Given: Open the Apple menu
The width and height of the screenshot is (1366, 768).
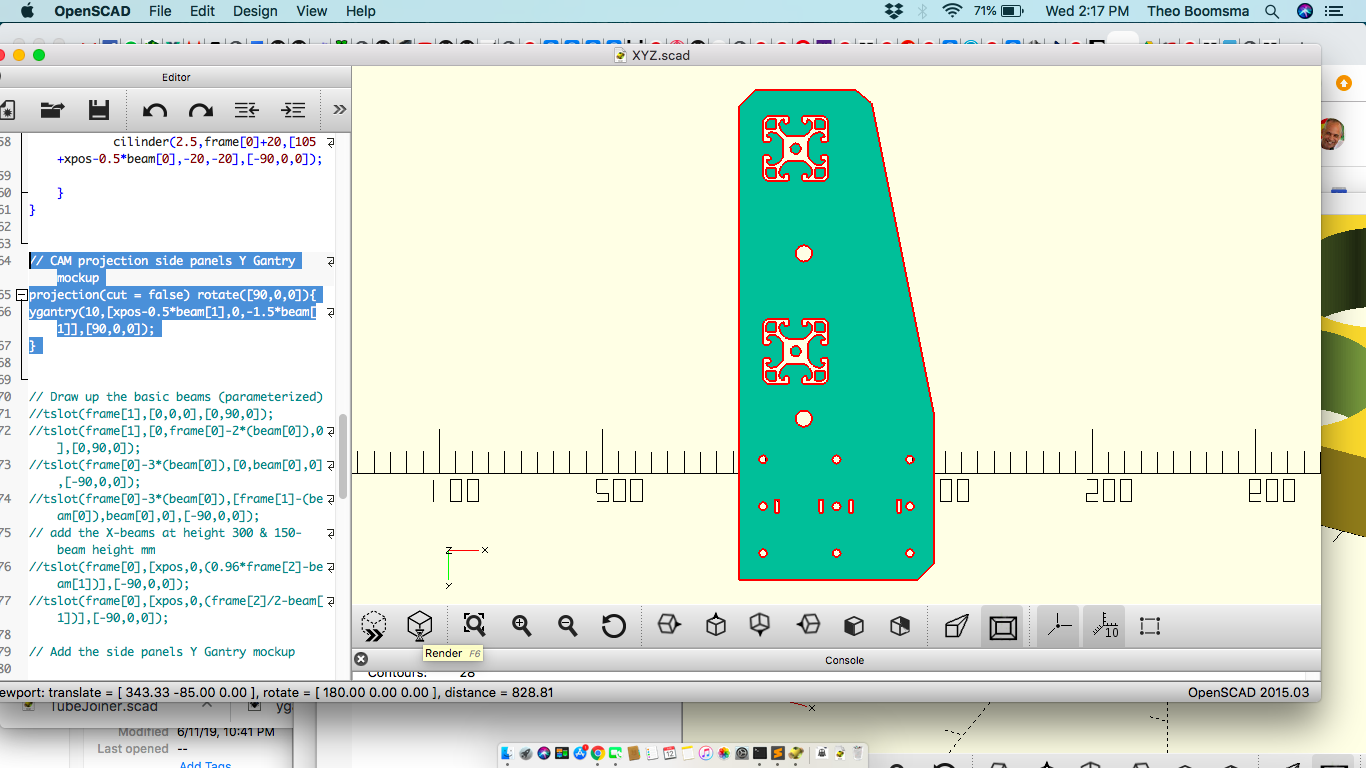Looking at the screenshot, I should point(27,11).
